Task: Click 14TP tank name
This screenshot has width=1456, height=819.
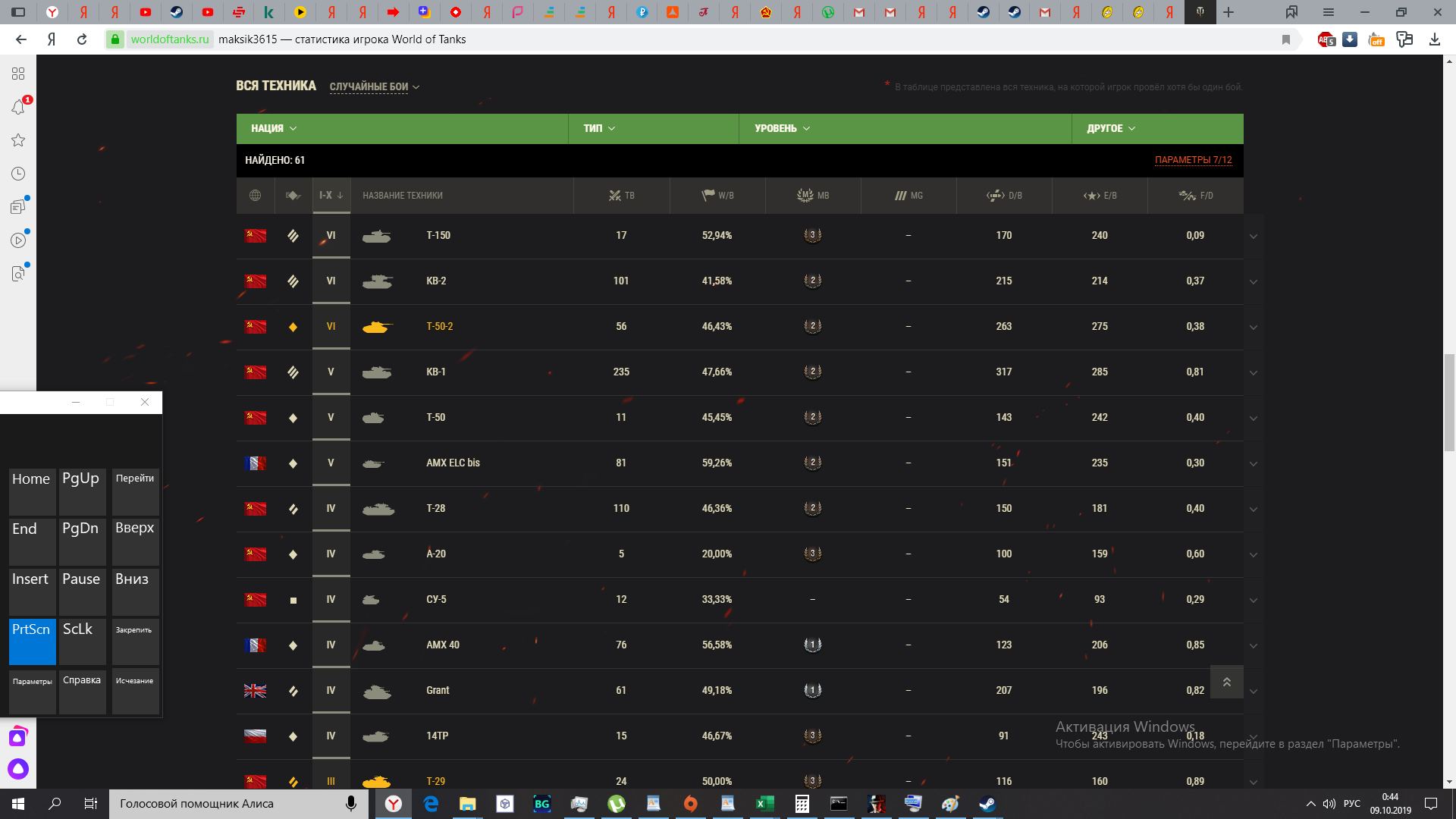Action: point(438,736)
